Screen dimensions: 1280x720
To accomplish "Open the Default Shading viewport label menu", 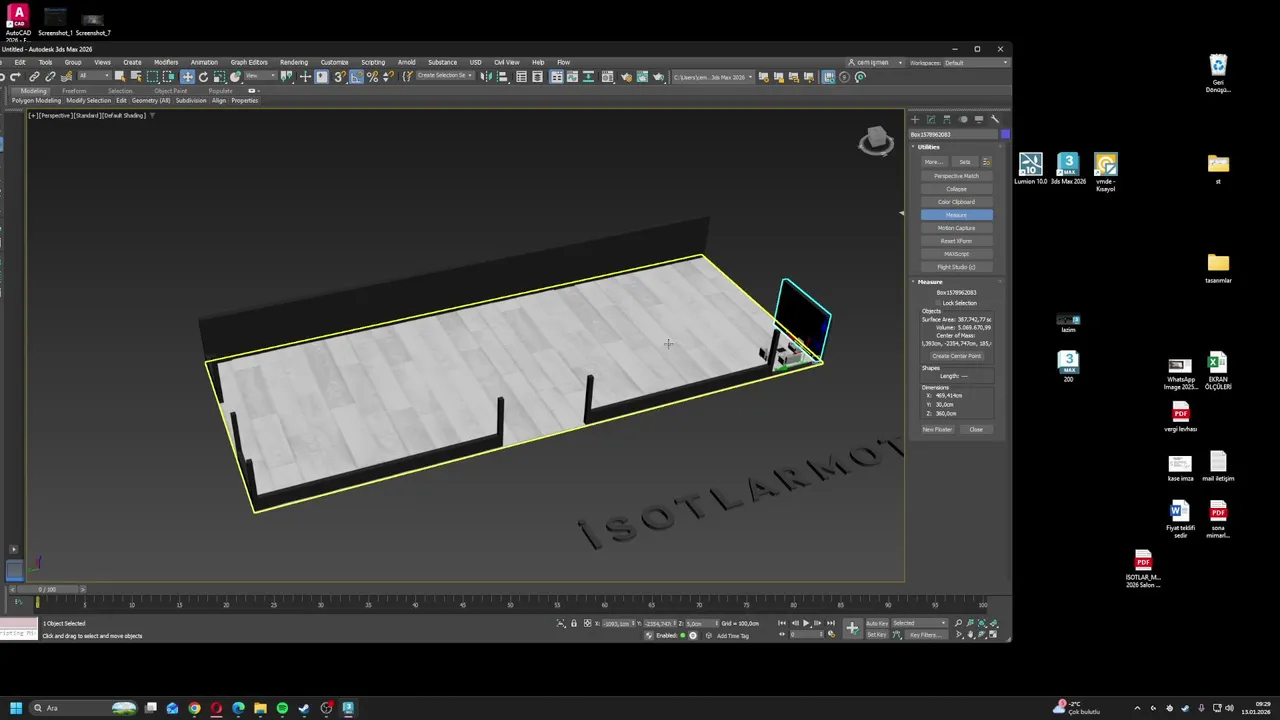I will pos(125,115).
